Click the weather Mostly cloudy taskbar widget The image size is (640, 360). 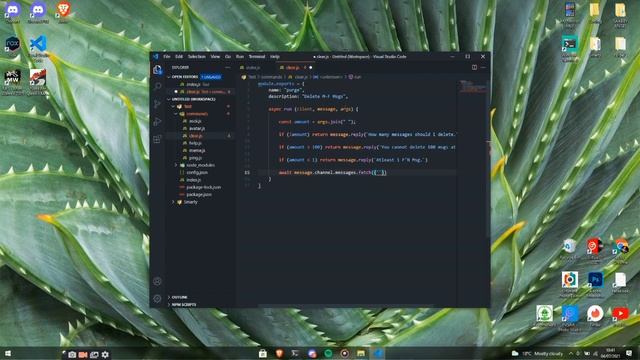[538, 353]
